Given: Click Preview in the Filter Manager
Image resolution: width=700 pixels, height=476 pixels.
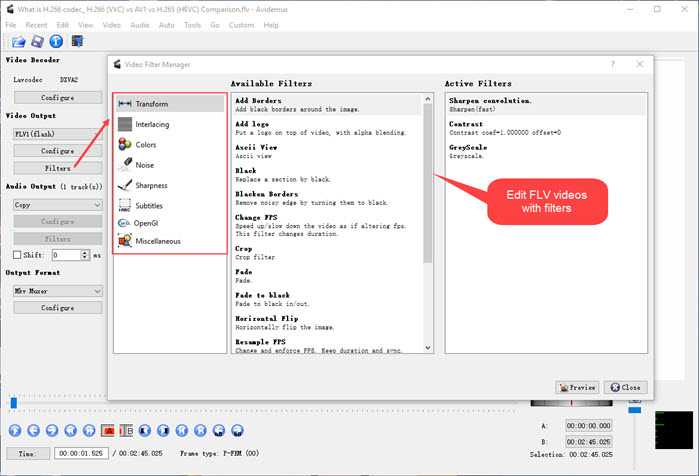Looking at the screenshot, I should click(577, 387).
